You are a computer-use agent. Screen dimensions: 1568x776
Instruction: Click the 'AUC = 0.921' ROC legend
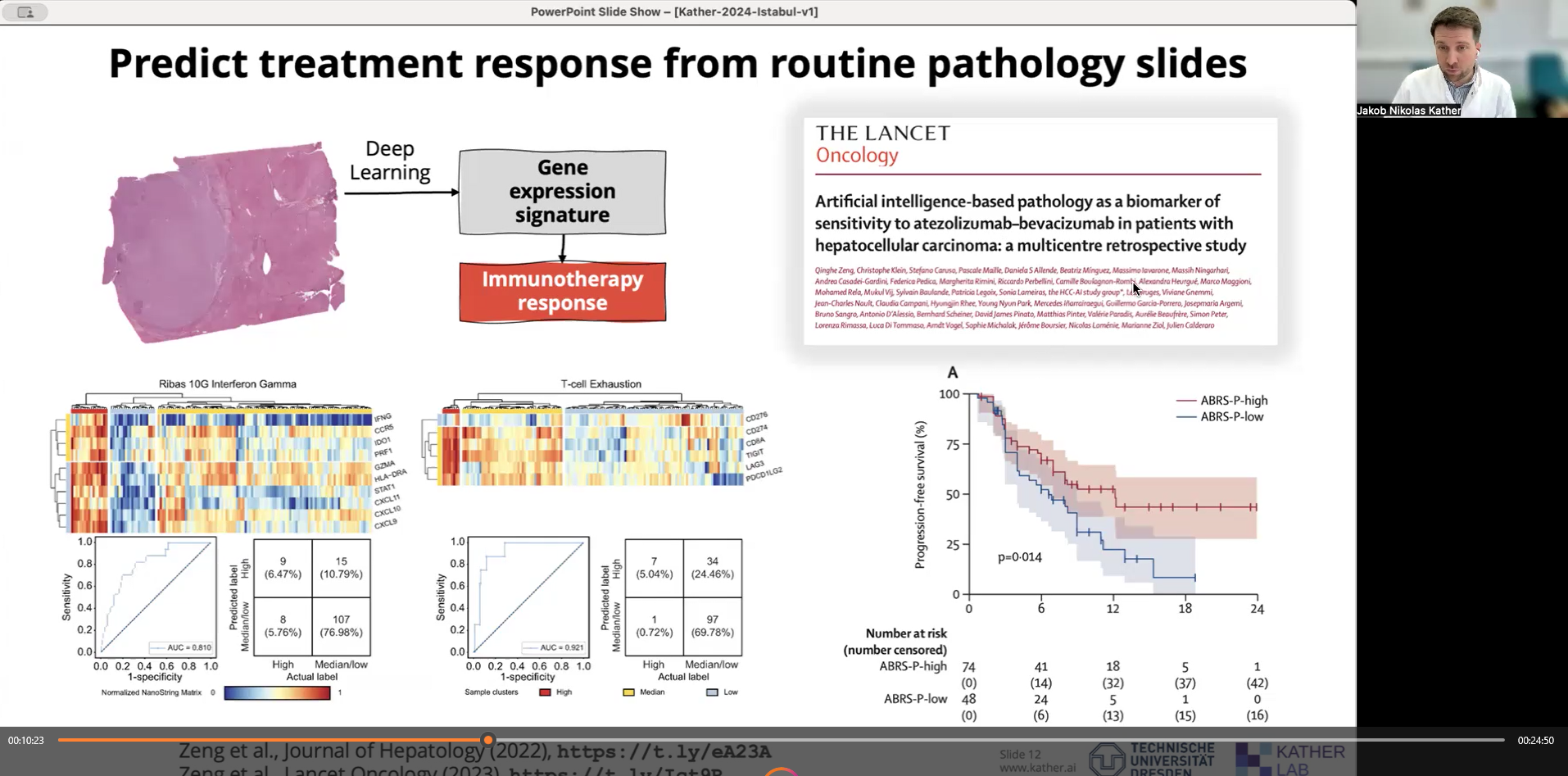click(553, 647)
